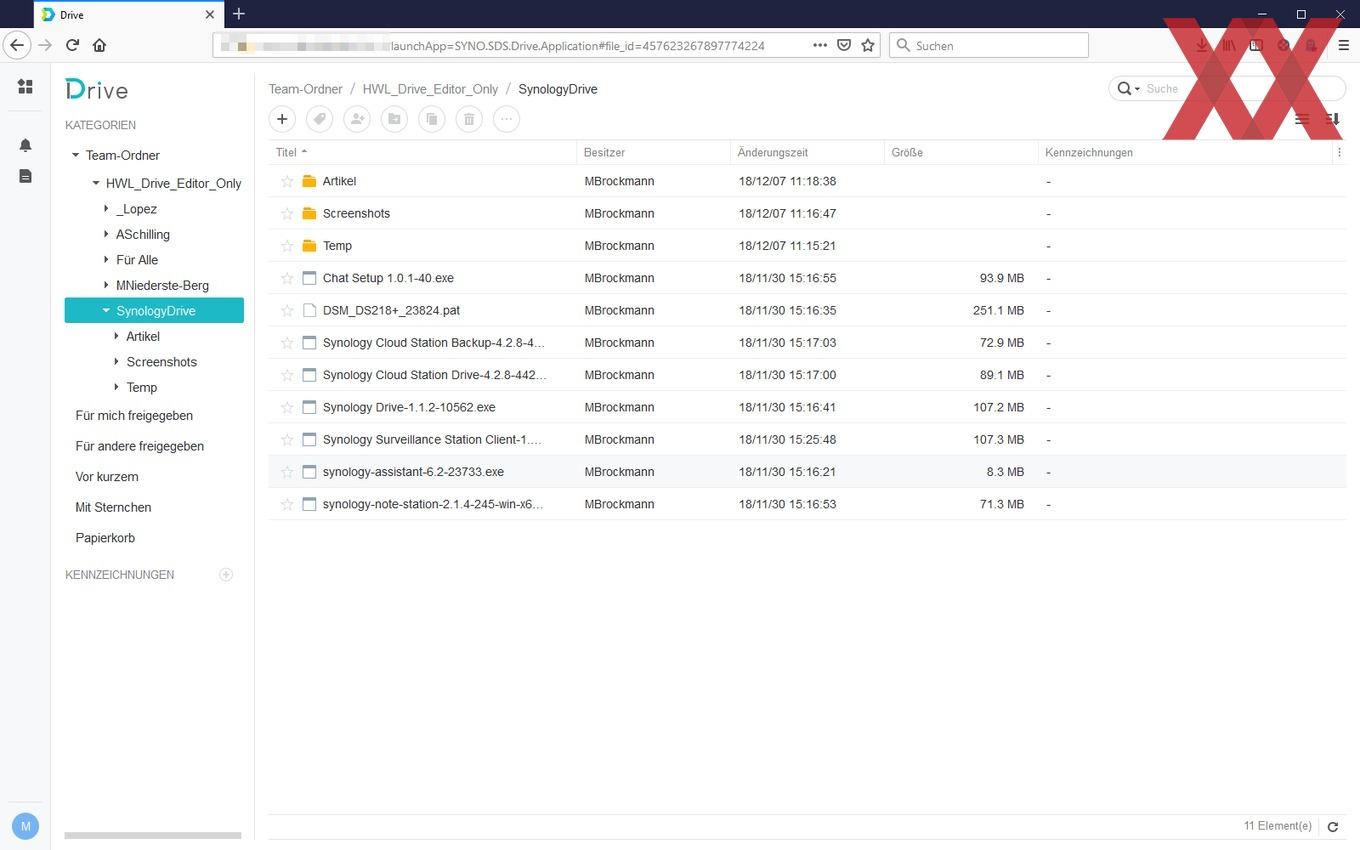Image resolution: width=1360 pixels, height=850 pixels.
Task: Expand the _Lopez folder arrow
Action: (106, 209)
